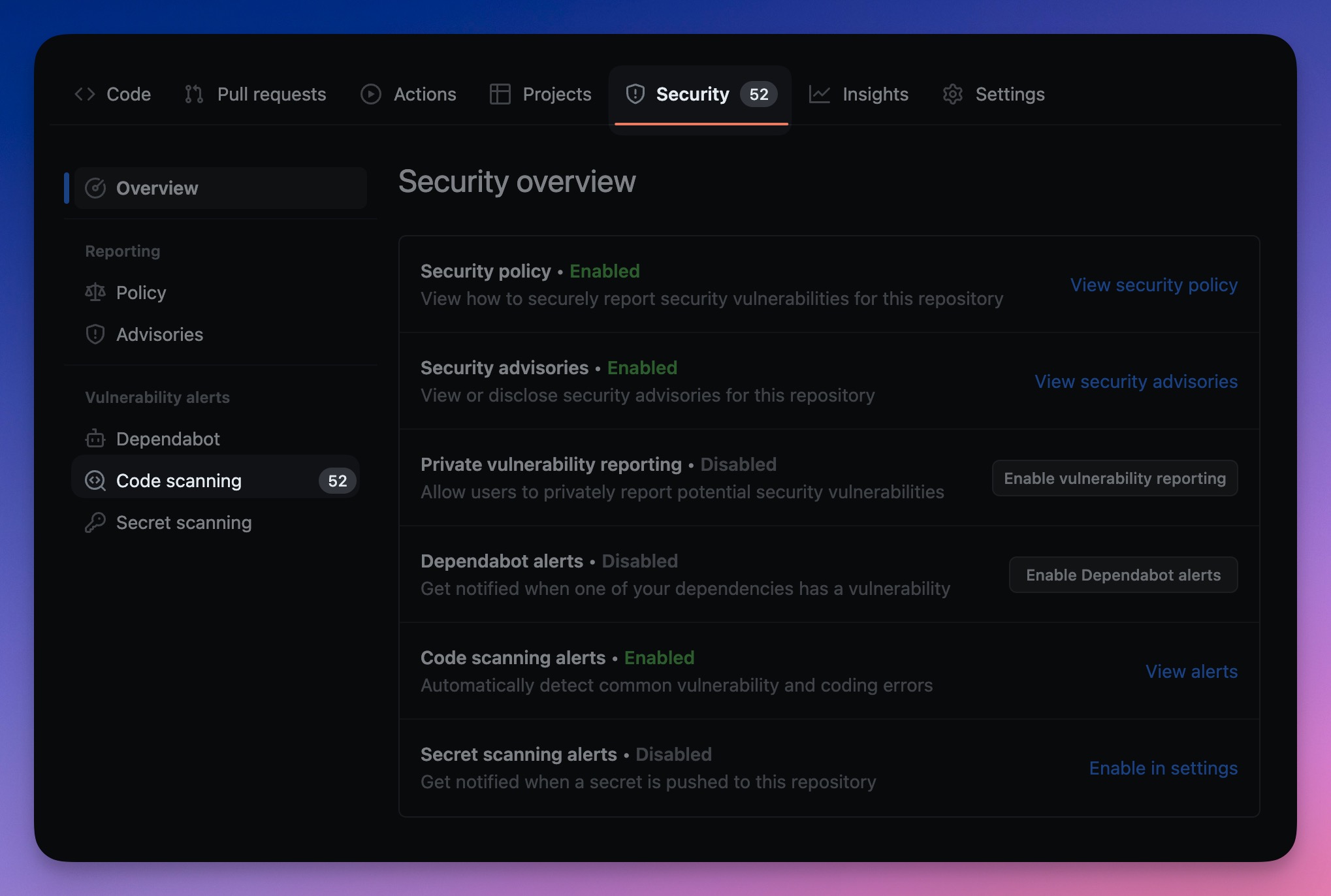Click the Code scanning magnifier icon
This screenshot has height=896, width=1331.
tap(95, 481)
